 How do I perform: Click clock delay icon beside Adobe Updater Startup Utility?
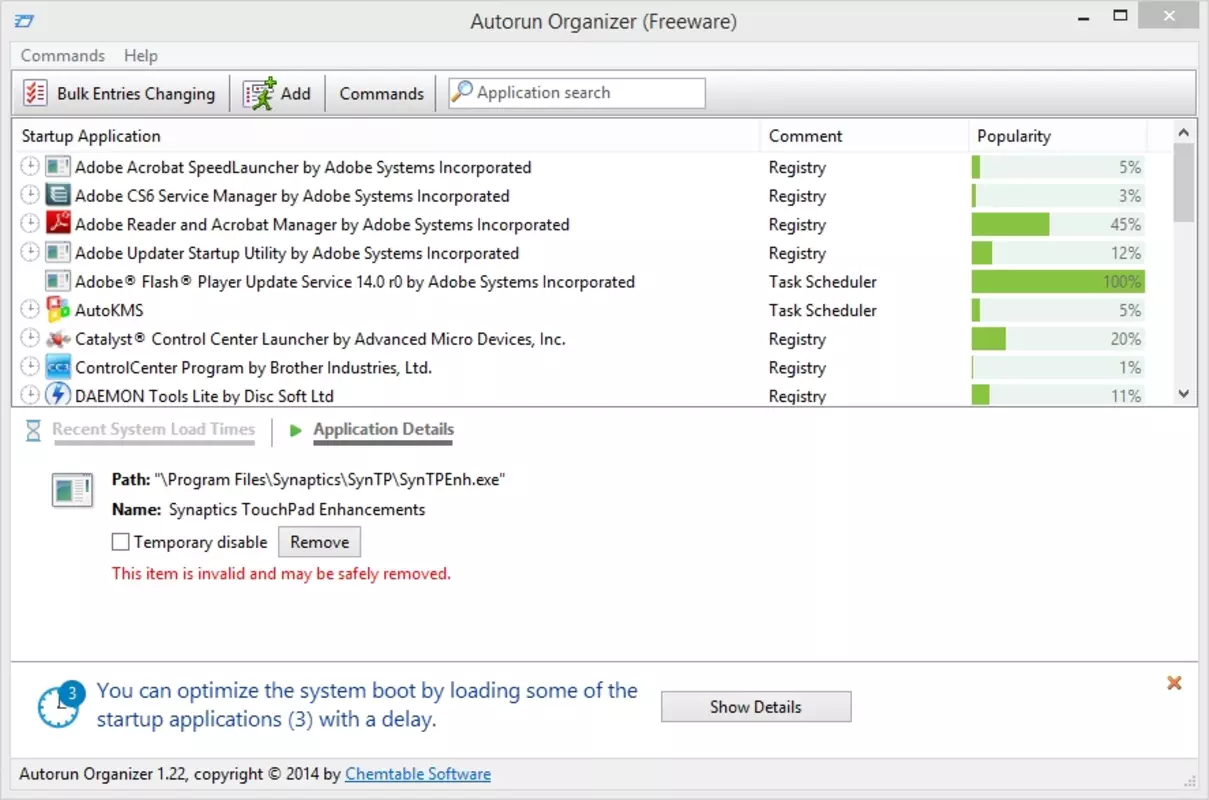[x=30, y=253]
